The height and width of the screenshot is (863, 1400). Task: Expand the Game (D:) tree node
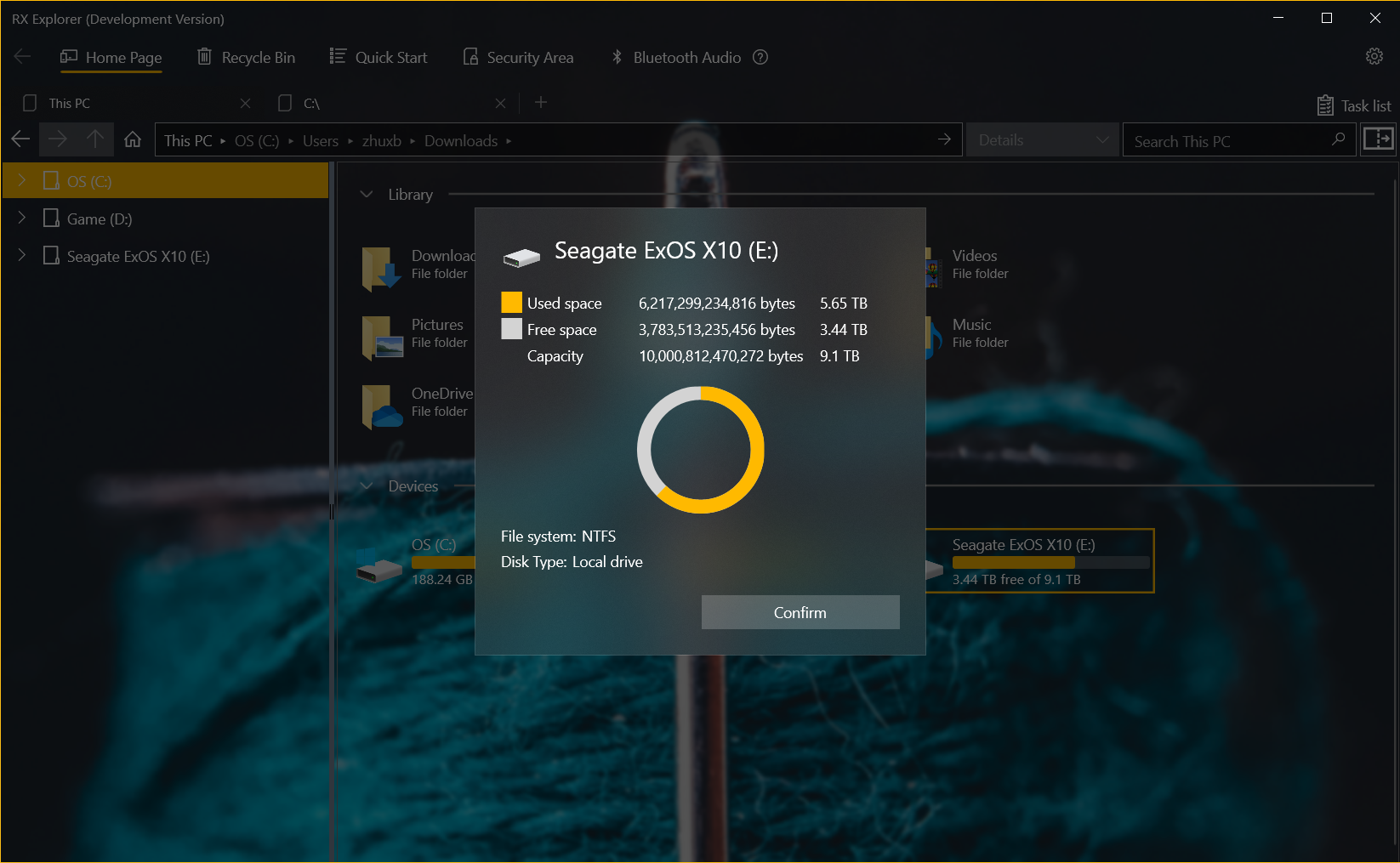coord(22,219)
